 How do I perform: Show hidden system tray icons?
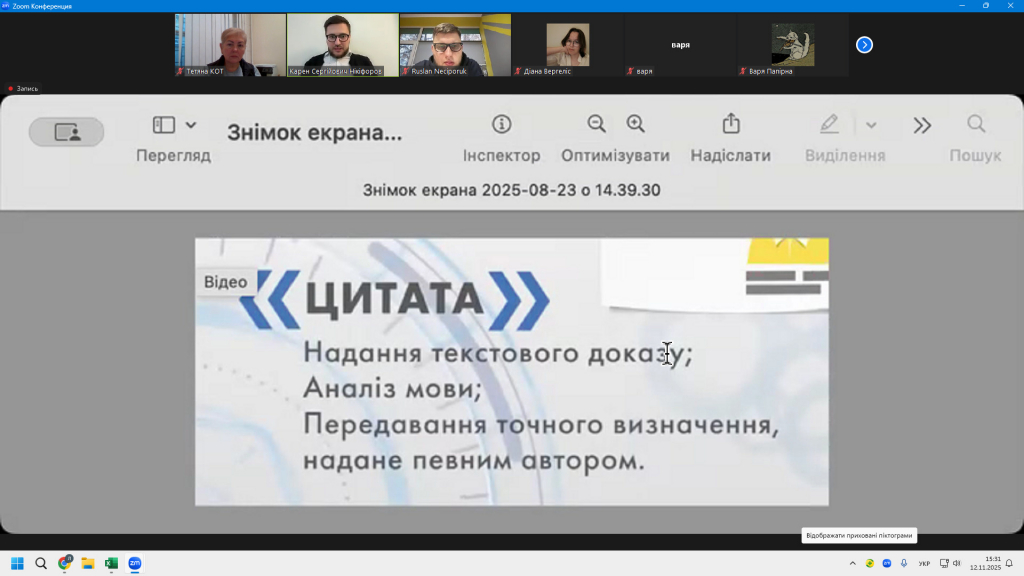point(853,563)
